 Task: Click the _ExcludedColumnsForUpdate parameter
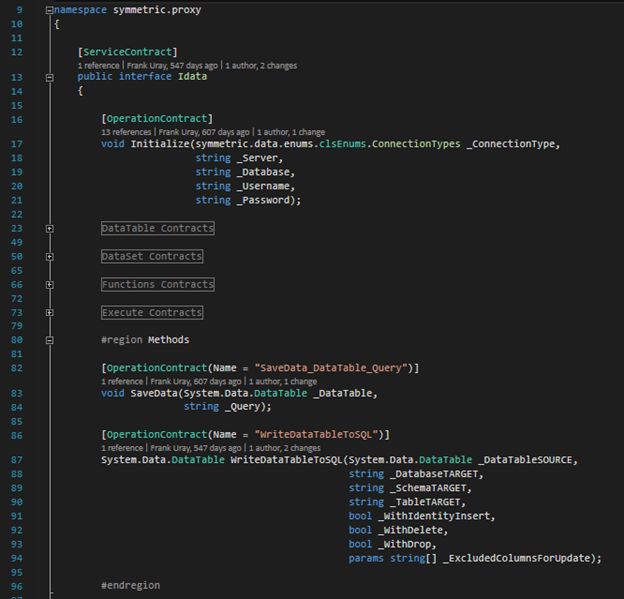tap(516, 558)
